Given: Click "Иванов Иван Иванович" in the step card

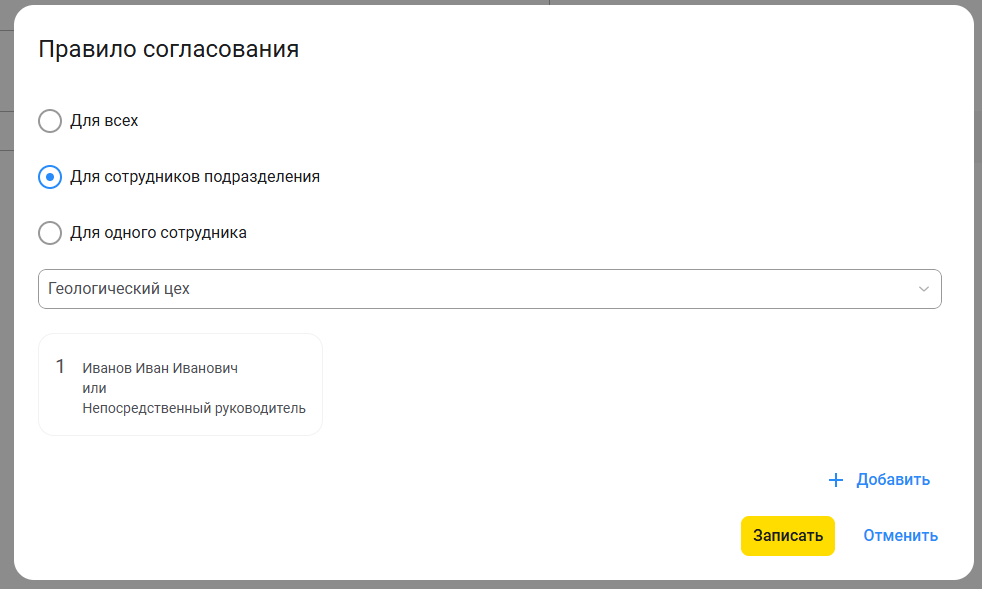Looking at the screenshot, I should click(x=160, y=368).
